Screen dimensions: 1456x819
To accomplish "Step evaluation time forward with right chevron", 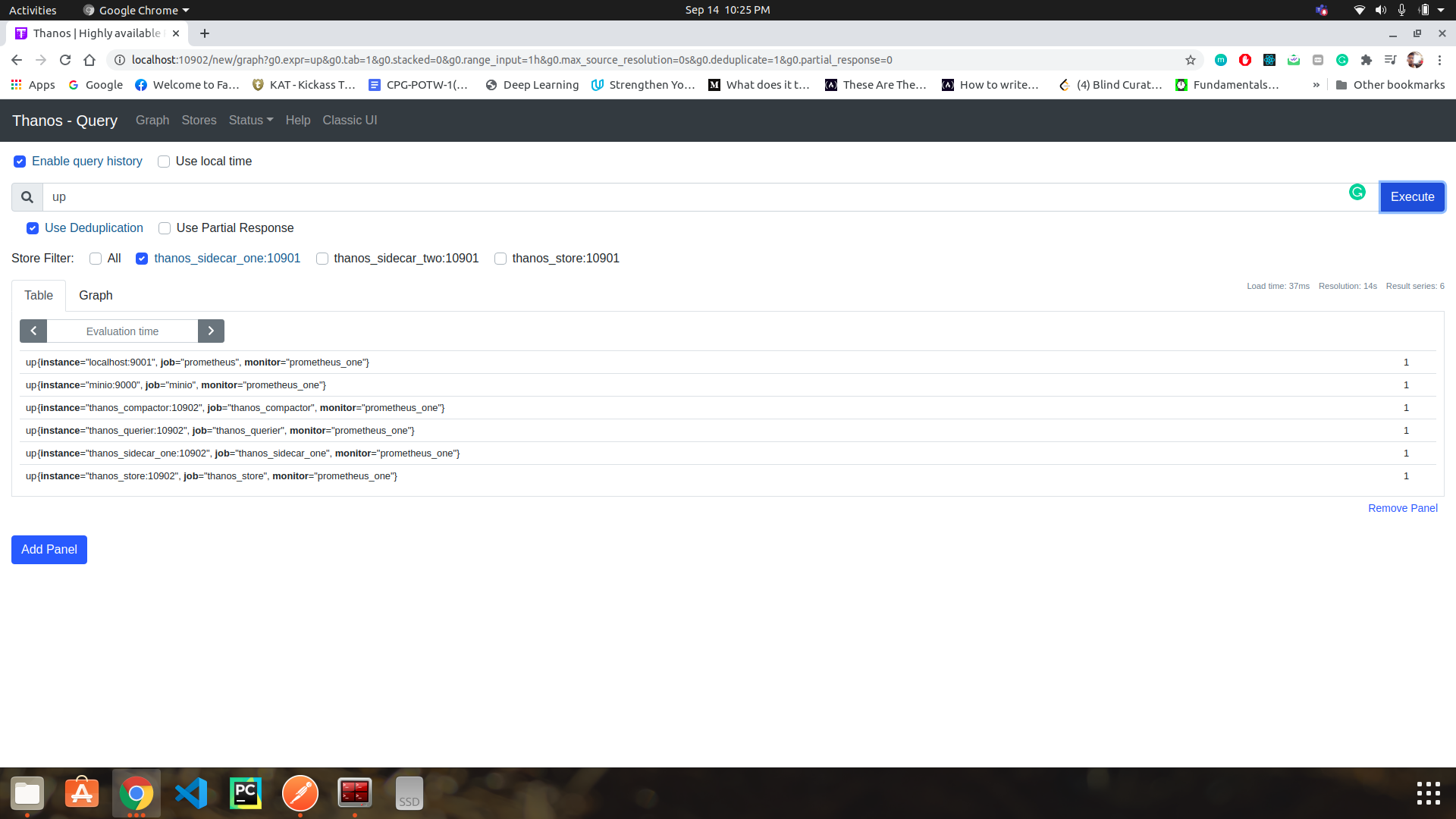I will (211, 331).
